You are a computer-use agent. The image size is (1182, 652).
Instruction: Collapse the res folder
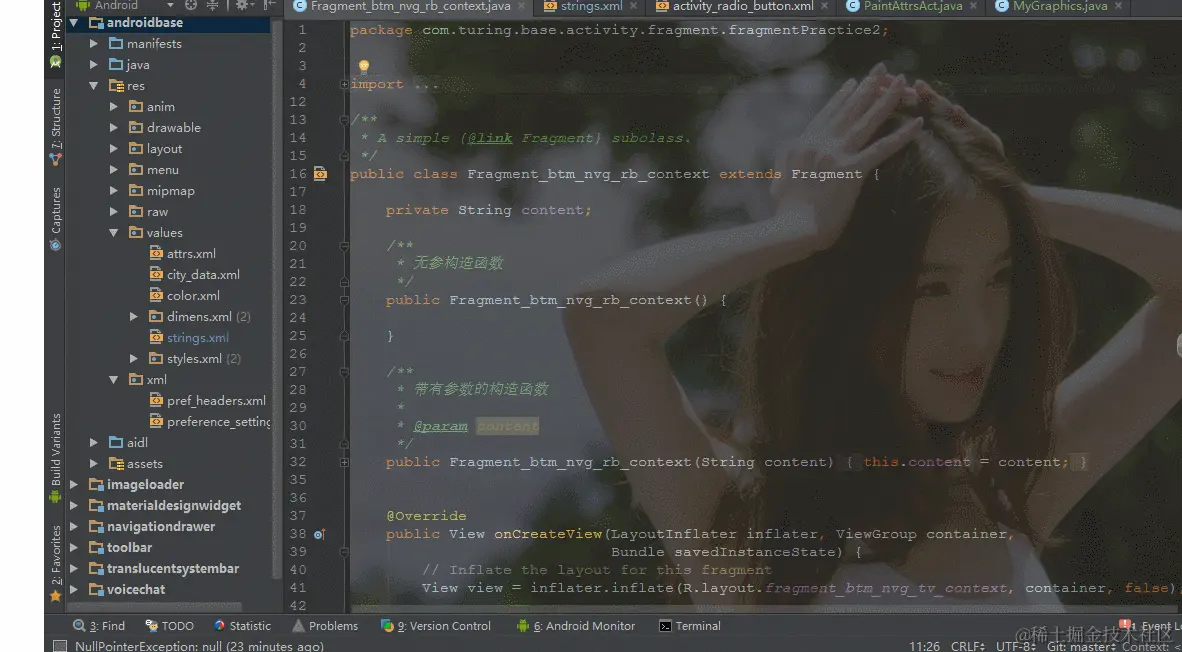[93, 86]
